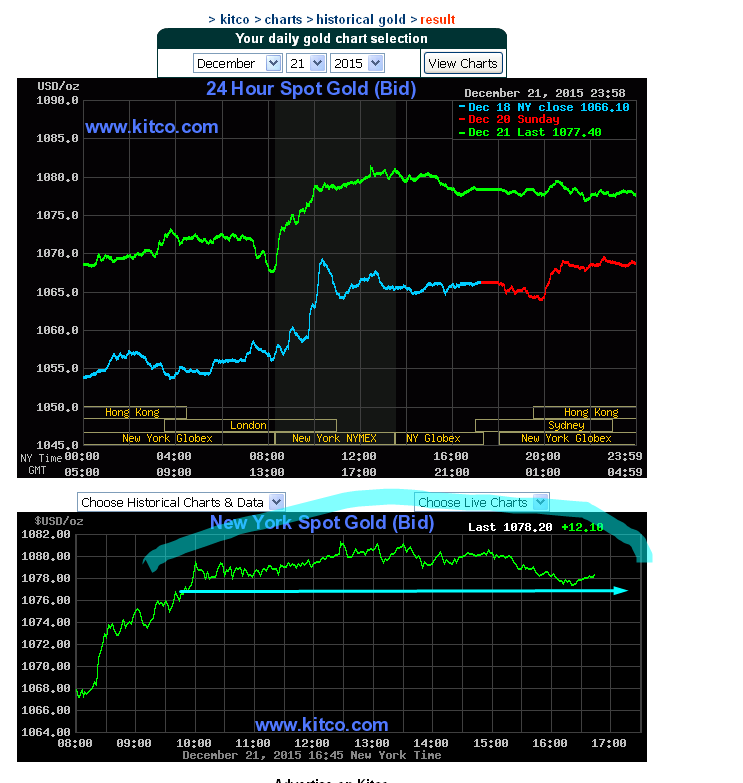Screen dimensions: 743x783
Task: Click the New York NYMEX session label
Action: tap(334, 438)
